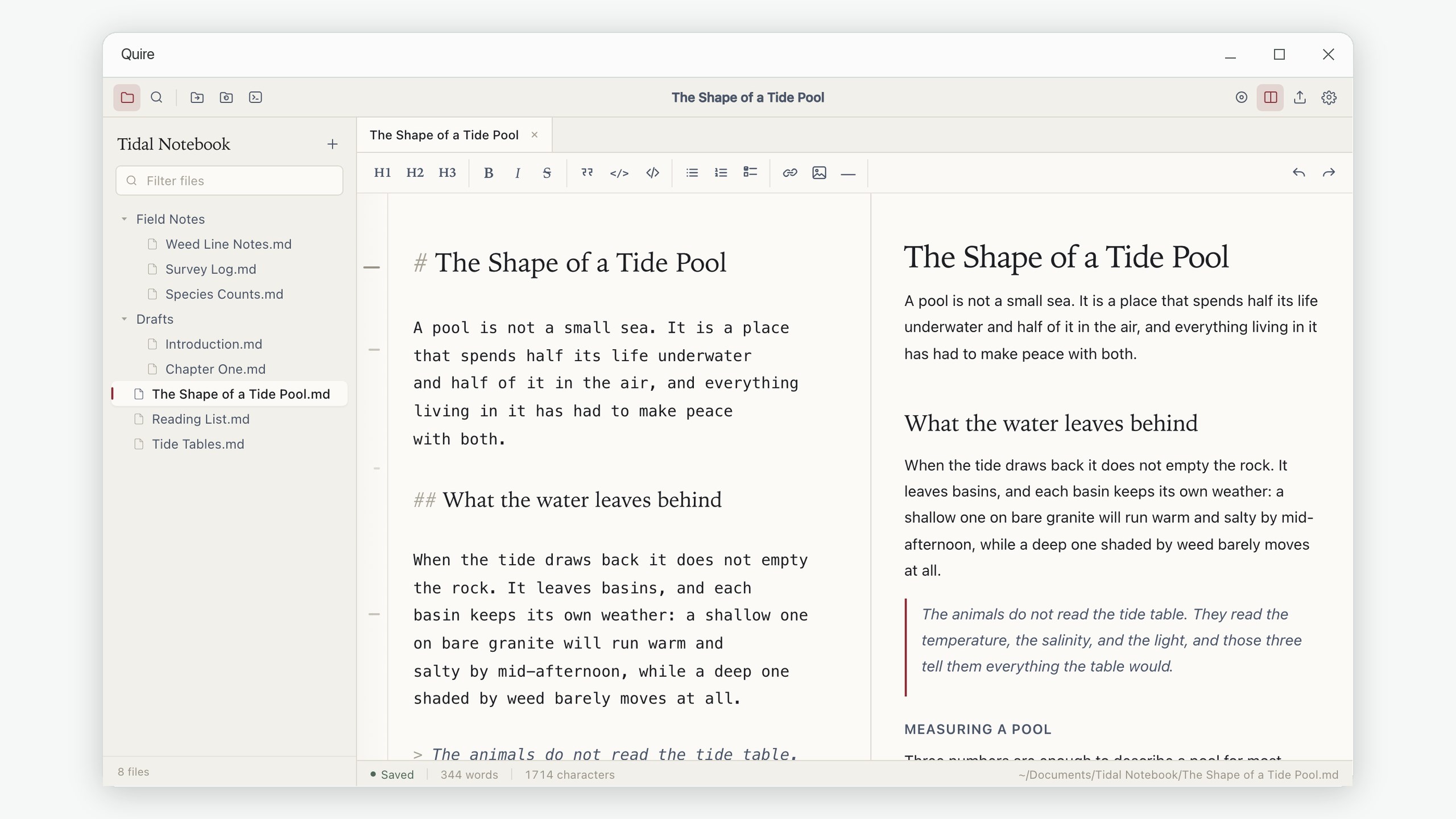The height and width of the screenshot is (819, 1456).
Task: Redo the last edit
Action: pyautogui.click(x=1329, y=173)
